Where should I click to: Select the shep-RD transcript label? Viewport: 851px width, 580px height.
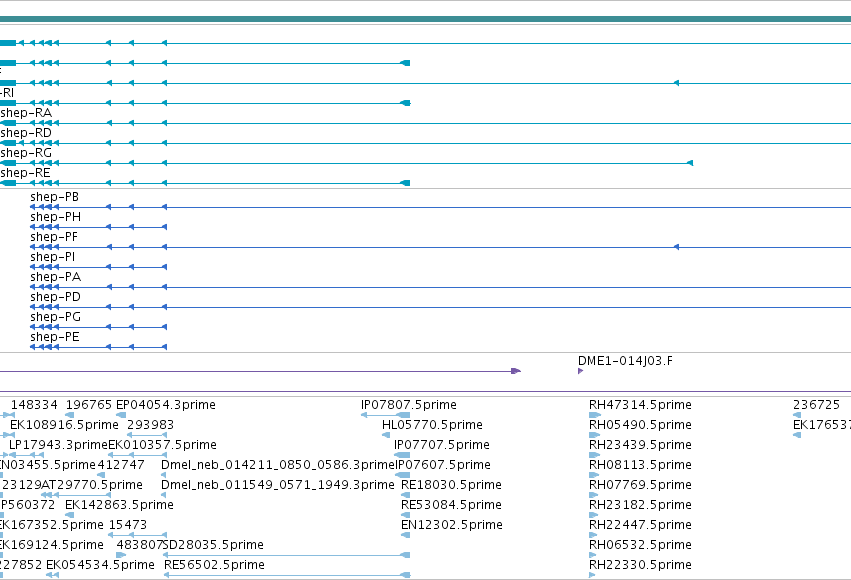point(26,133)
